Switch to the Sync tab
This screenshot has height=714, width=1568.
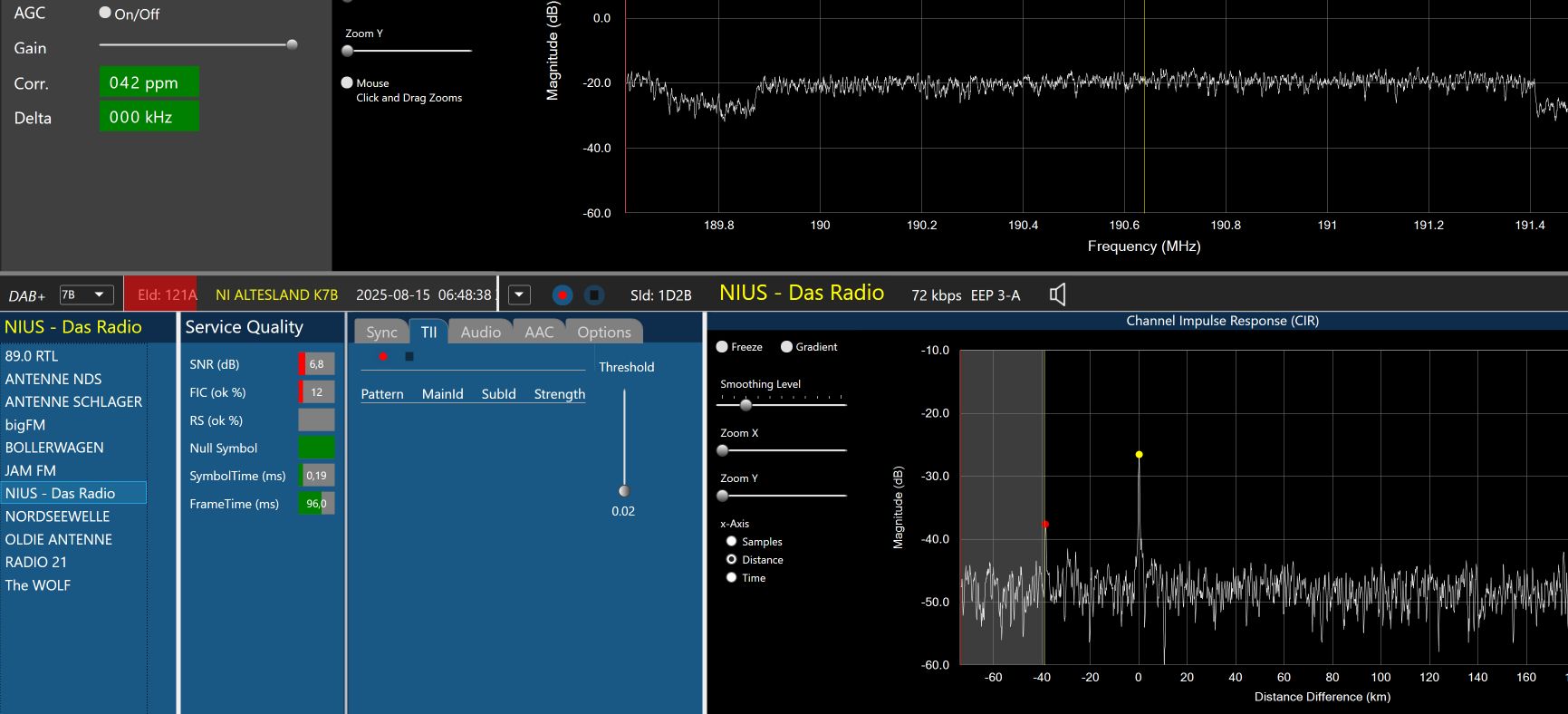tap(381, 333)
